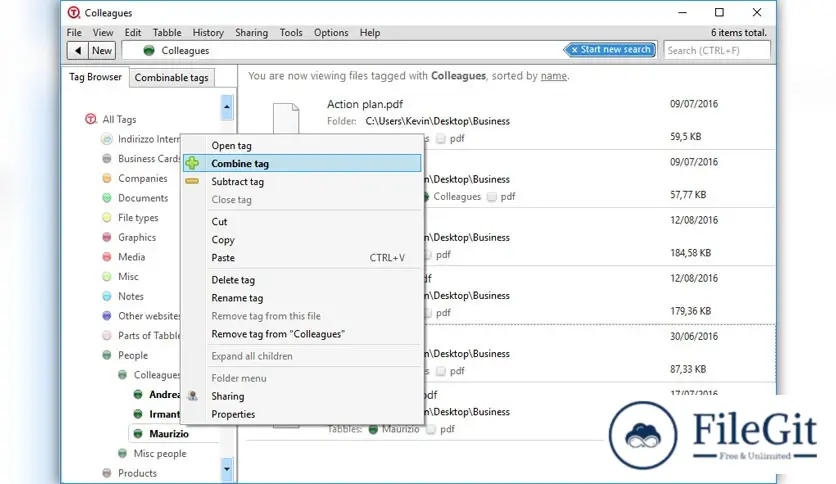This screenshot has height=484, width=836.
Task: Open the Help menu
Action: pos(369,33)
